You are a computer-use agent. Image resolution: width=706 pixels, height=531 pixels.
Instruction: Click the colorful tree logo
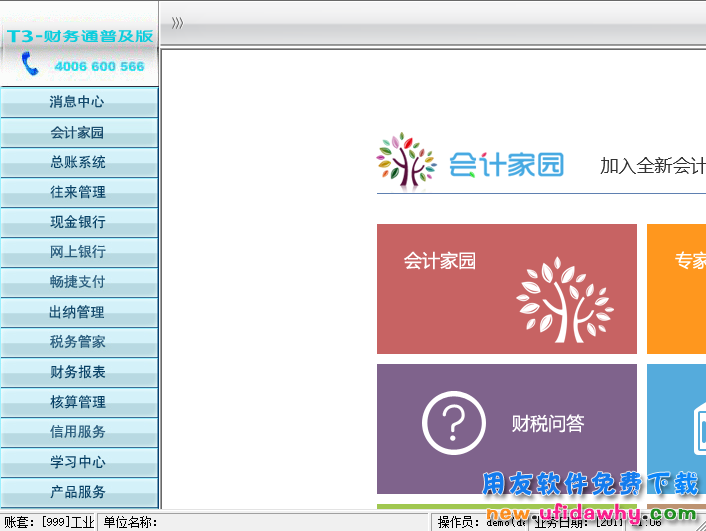406,162
